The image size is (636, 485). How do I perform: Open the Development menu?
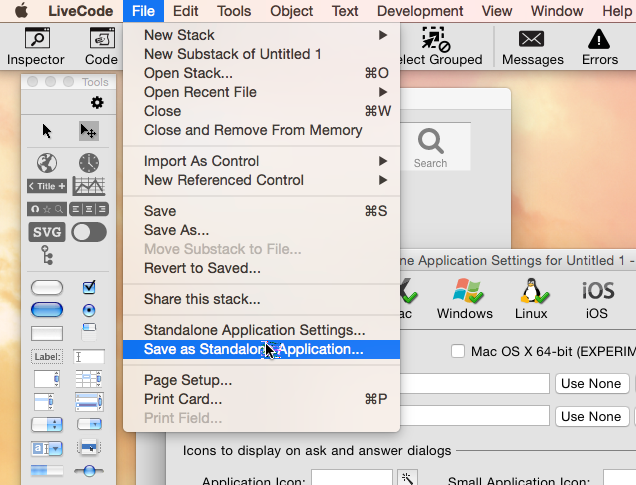[420, 11]
